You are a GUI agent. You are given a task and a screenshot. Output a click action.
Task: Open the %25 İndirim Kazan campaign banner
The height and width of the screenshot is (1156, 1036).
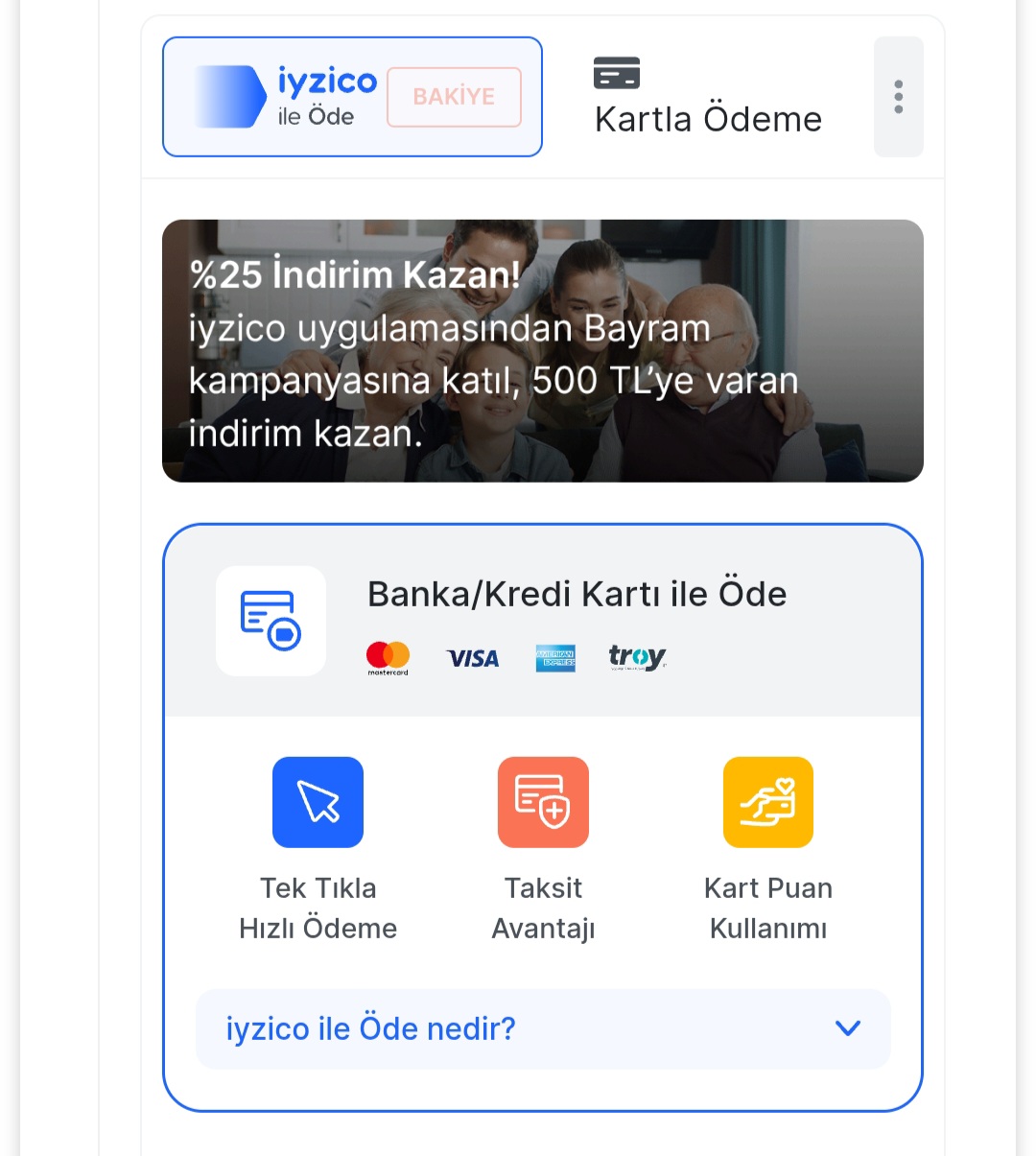542,351
